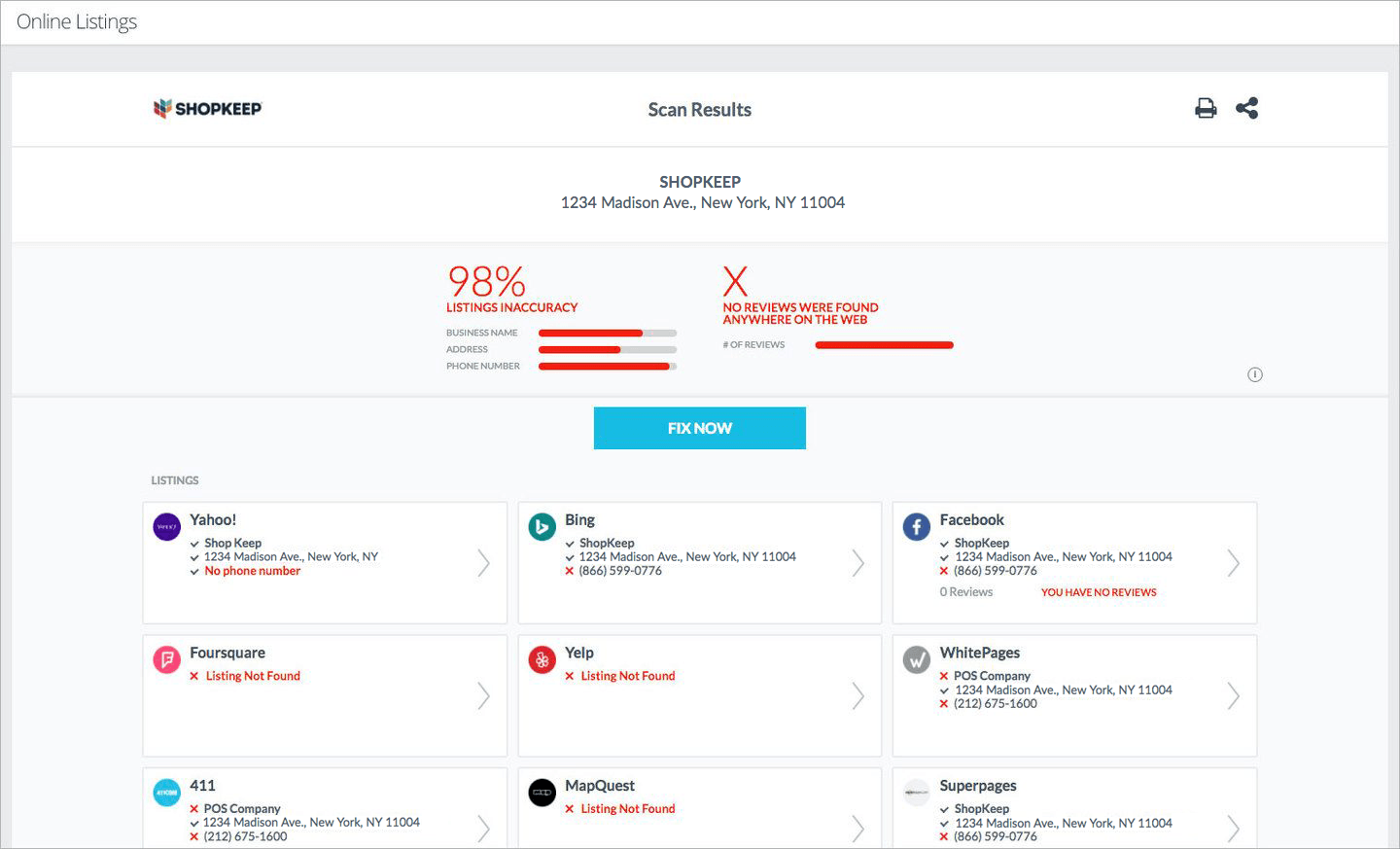1400x849 pixels.
Task: Click (212) 675-1600 in the WhitePages card
Action: coord(996,703)
